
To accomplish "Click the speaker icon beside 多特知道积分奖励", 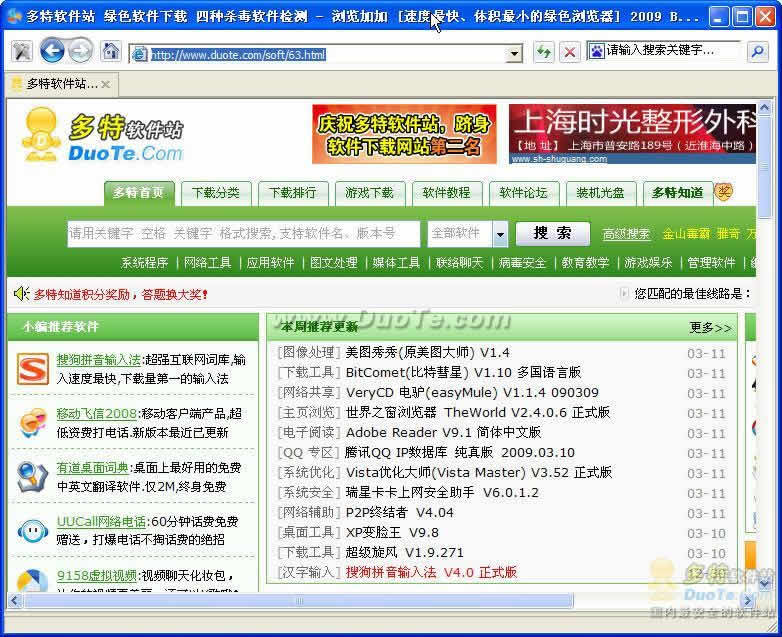I will point(22,294).
